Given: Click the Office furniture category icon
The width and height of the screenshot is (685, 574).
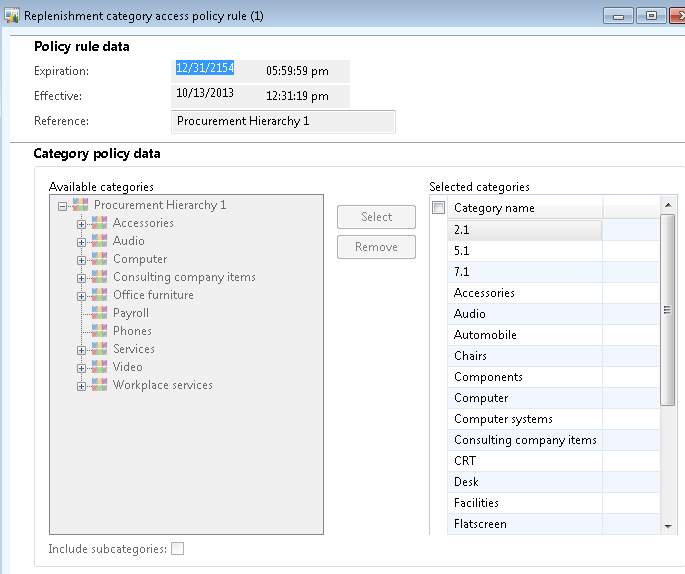Looking at the screenshot, I should 99,295.
